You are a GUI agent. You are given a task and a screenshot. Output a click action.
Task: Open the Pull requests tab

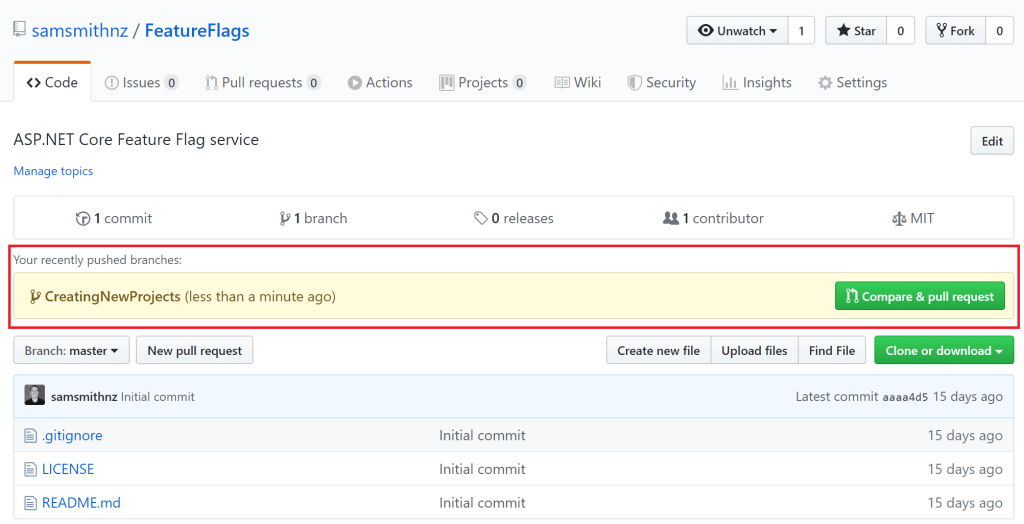(262, 83)
